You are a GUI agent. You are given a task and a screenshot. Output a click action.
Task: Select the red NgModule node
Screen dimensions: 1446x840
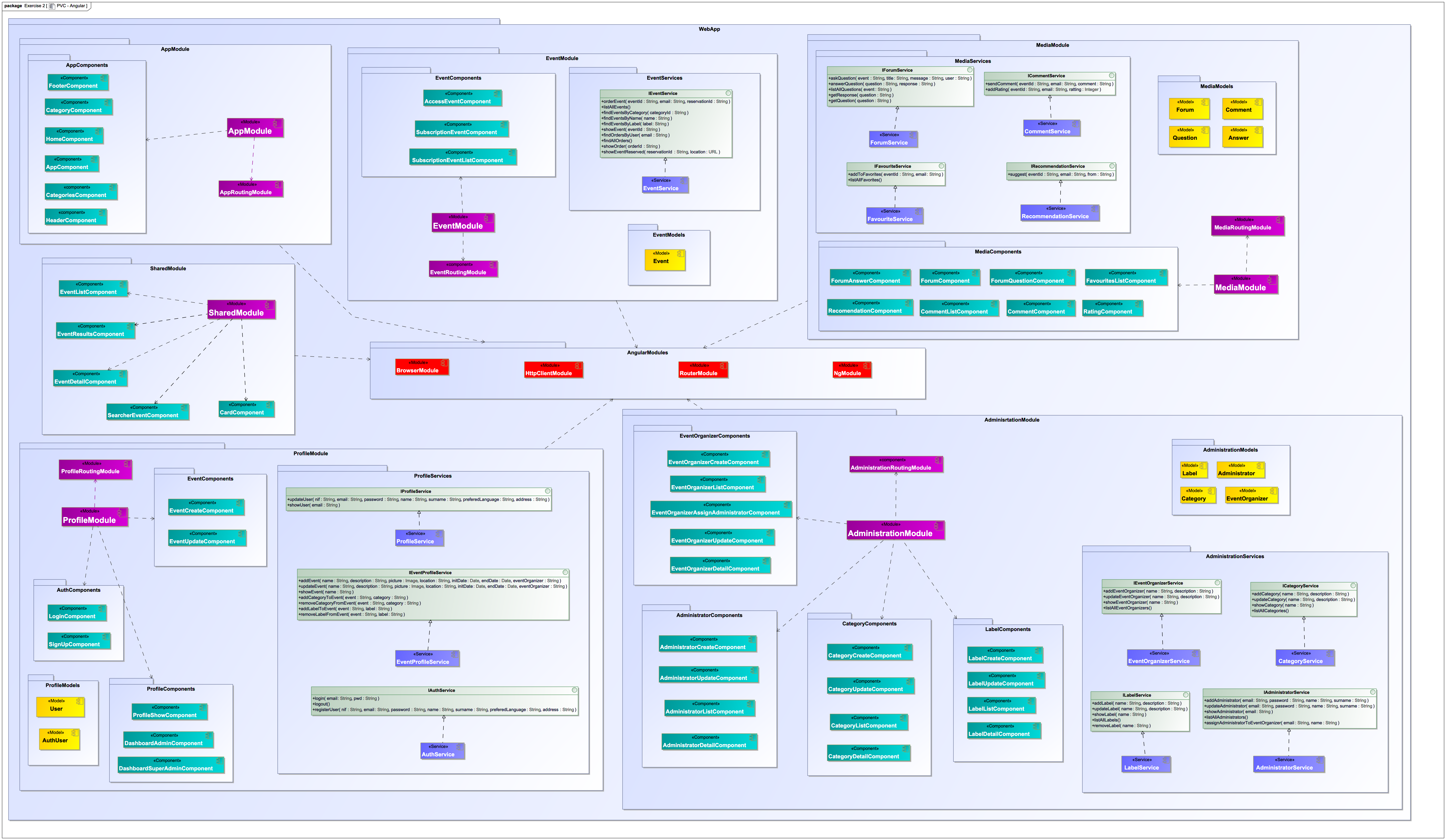coord(852,370)
